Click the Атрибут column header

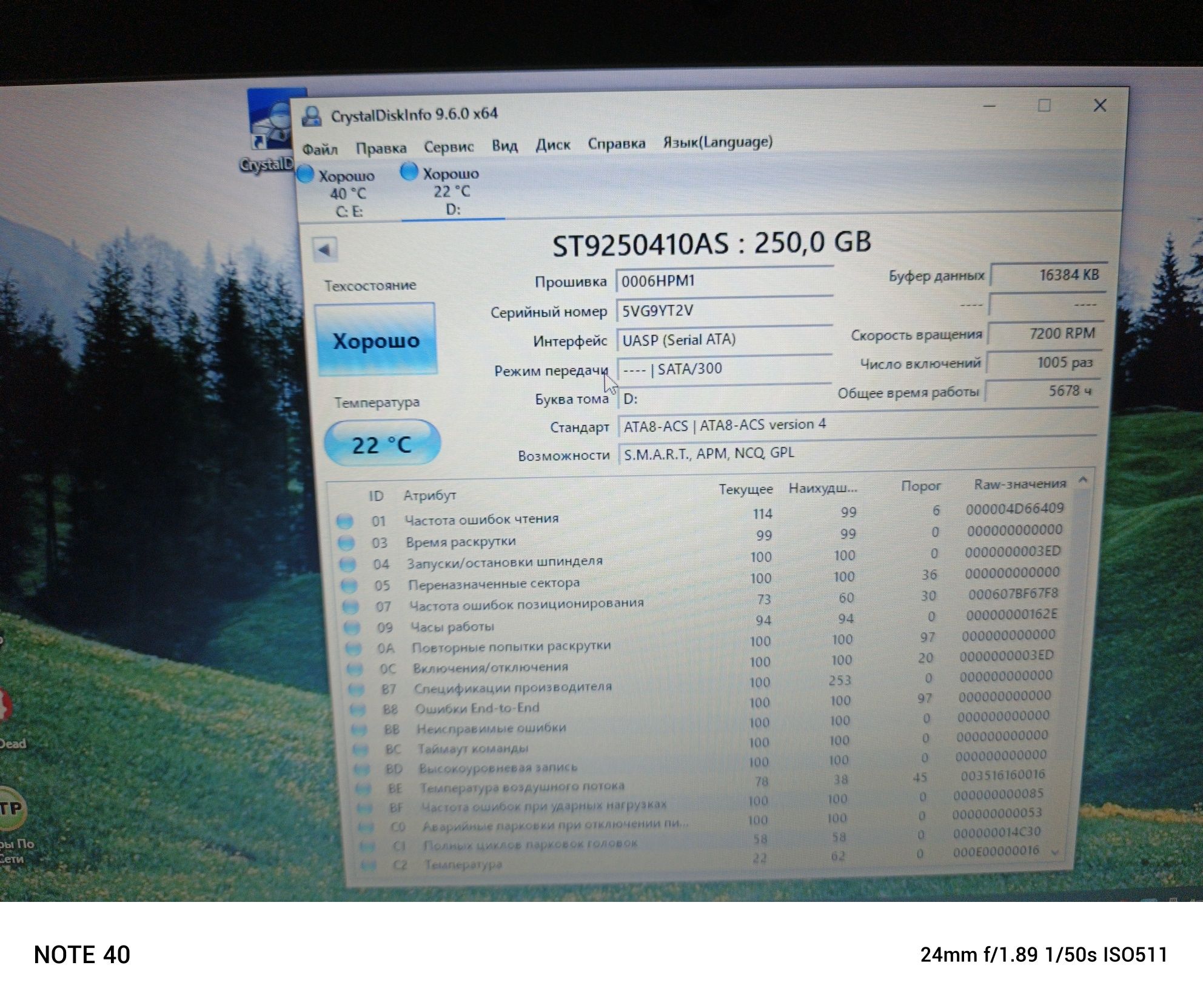pos(429,496)
